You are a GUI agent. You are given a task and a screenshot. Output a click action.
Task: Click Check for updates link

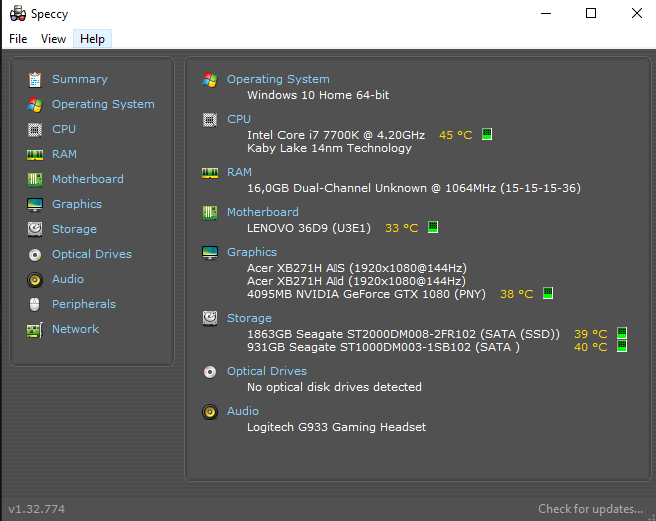[590, 509]
